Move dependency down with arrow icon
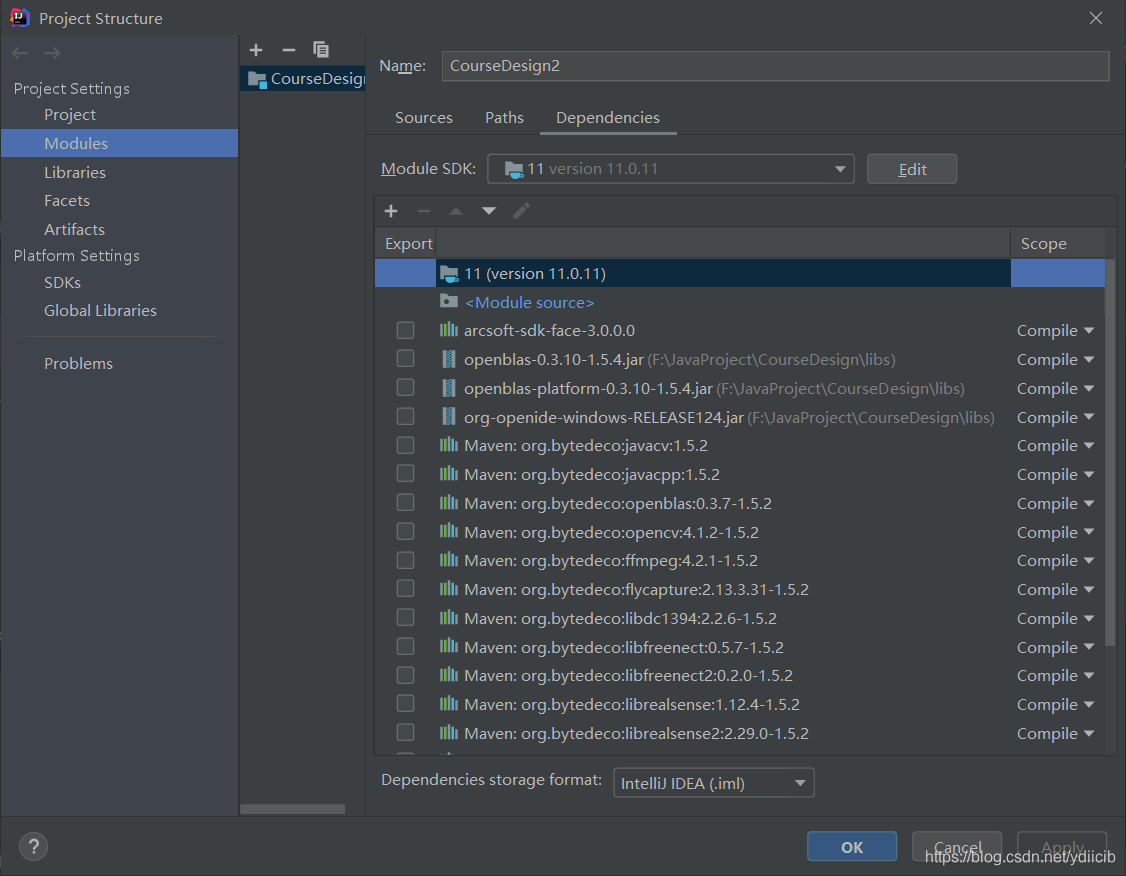Viewport: 1126px width, 876px height. pyautogui.click(x=489, y=211)
